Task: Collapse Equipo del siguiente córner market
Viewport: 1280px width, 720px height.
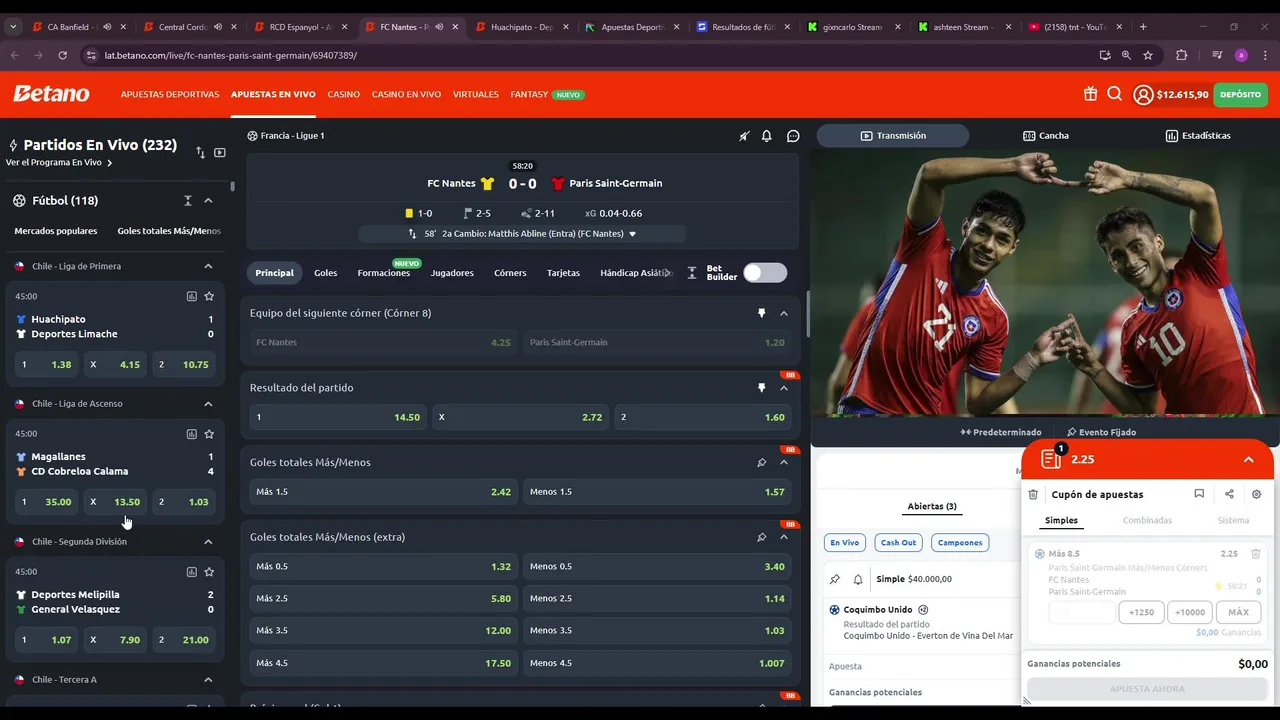Action: point(784,313)
